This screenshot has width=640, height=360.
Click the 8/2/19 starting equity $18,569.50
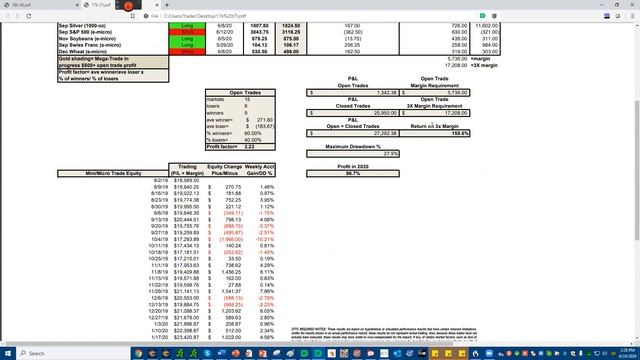pyautogui.click(x=187, y=180)
